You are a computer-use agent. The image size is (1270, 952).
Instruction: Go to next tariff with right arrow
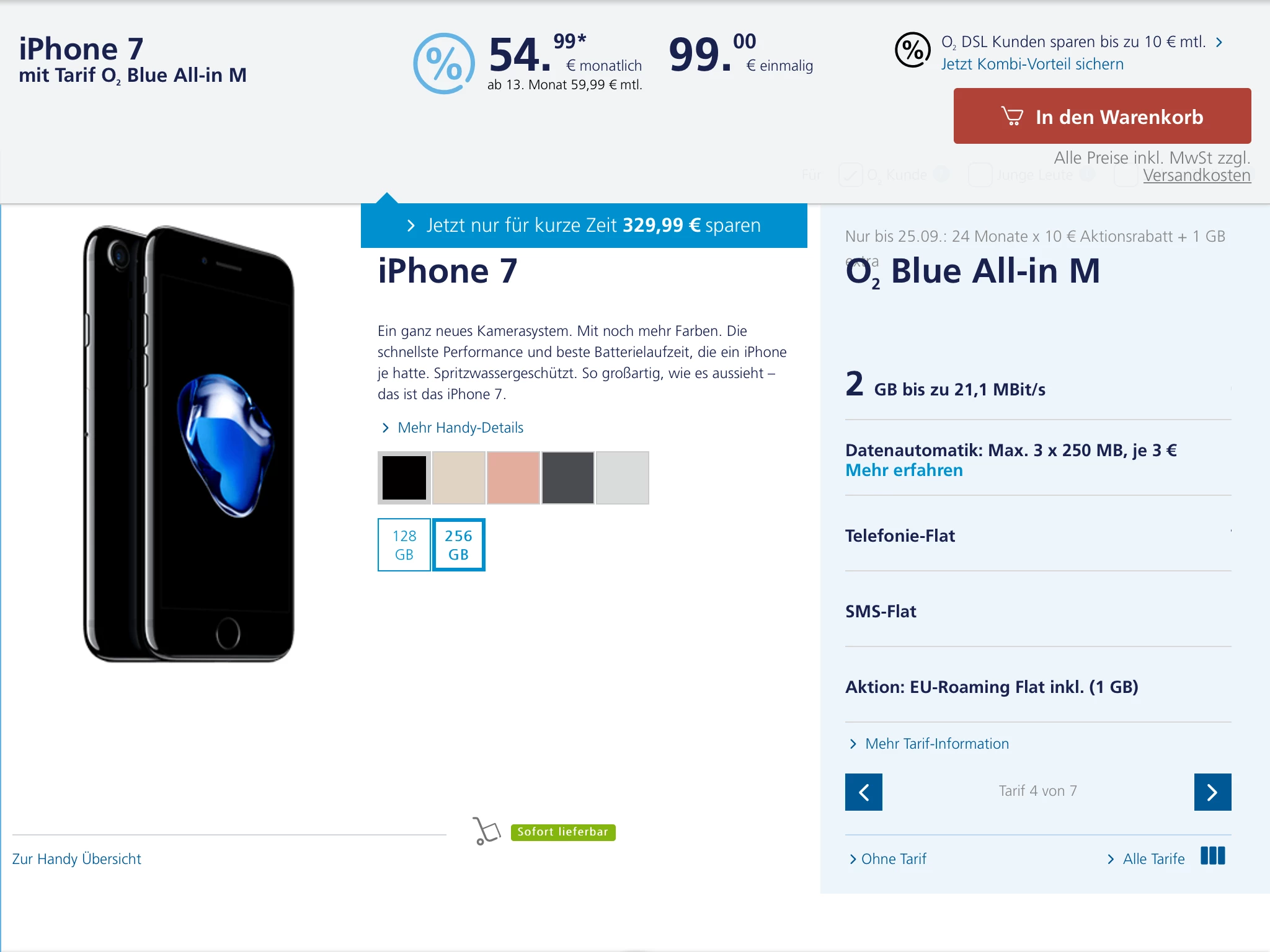(x=1212, y=791)
